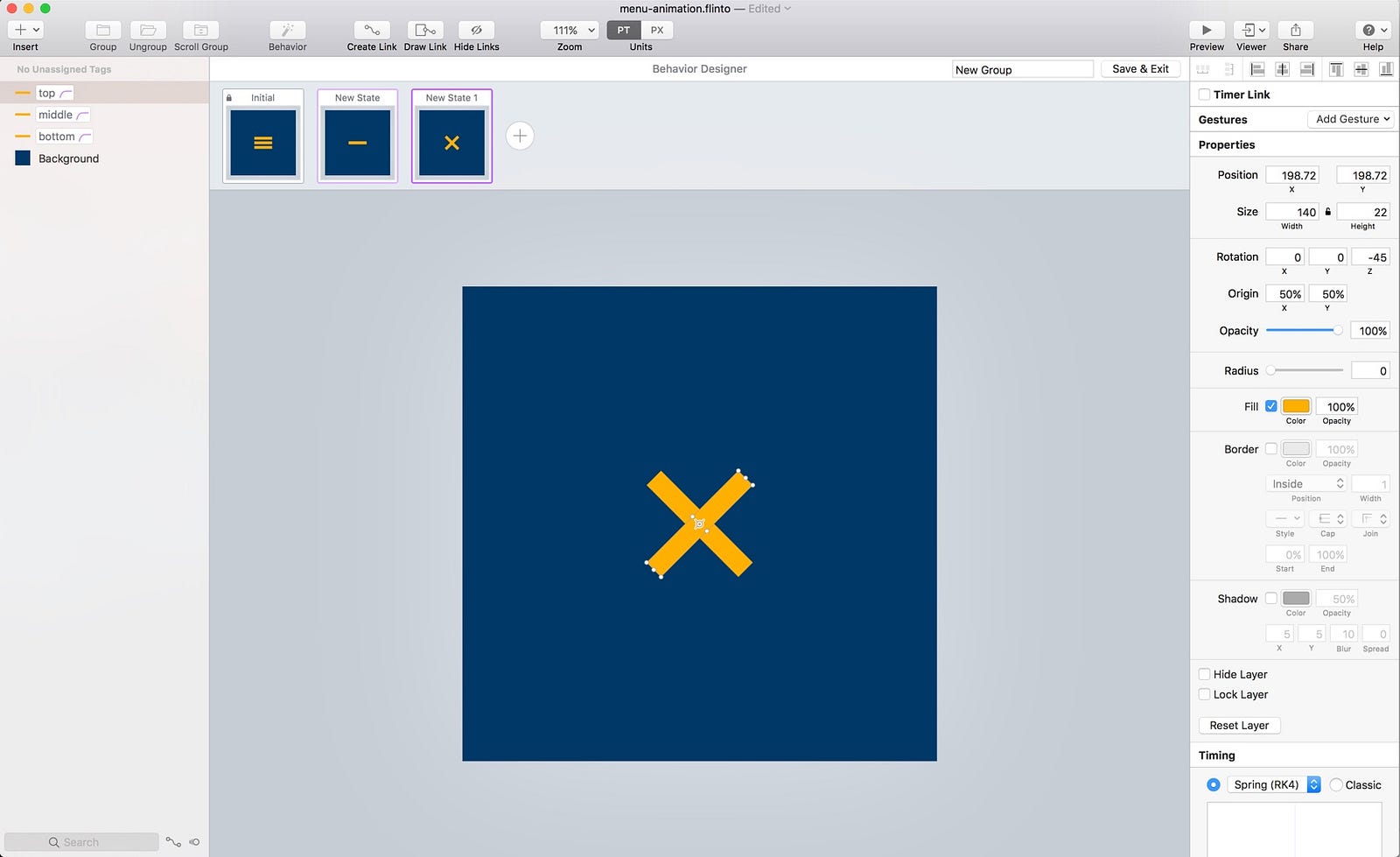Check the Lock Layer checkbox
Image resolution: width=1400 pixels, height=857 pixels.
(1205, 694)
